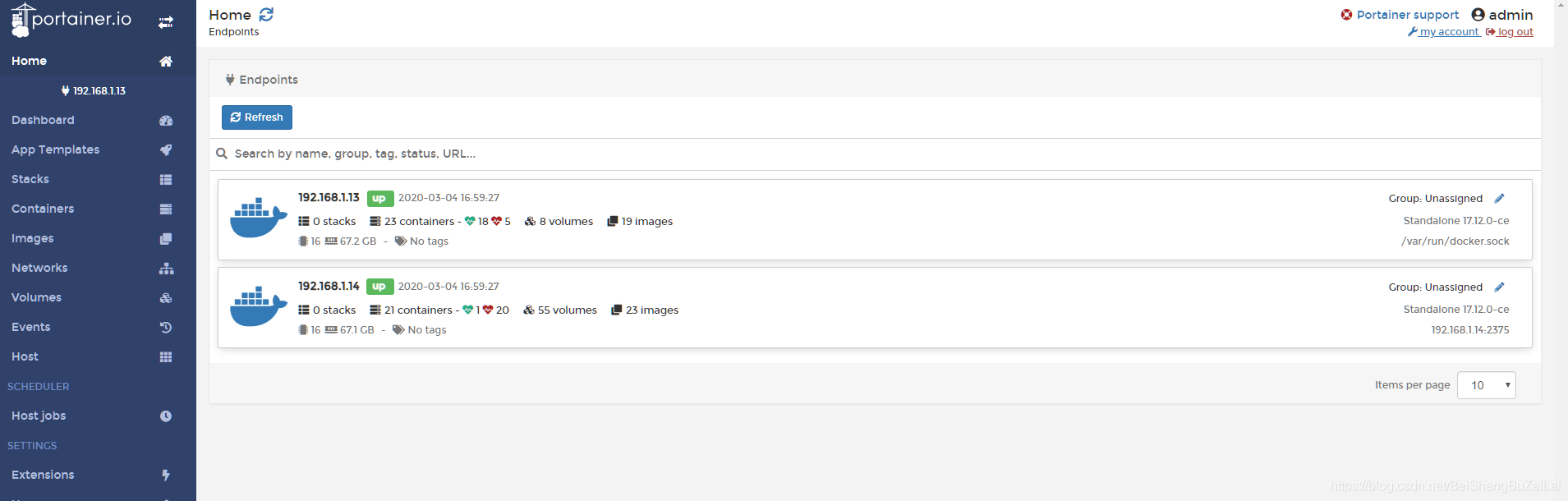Go to Stacks in sidebar
This screenshot has width=1568, height=501.
pos(30,179)
